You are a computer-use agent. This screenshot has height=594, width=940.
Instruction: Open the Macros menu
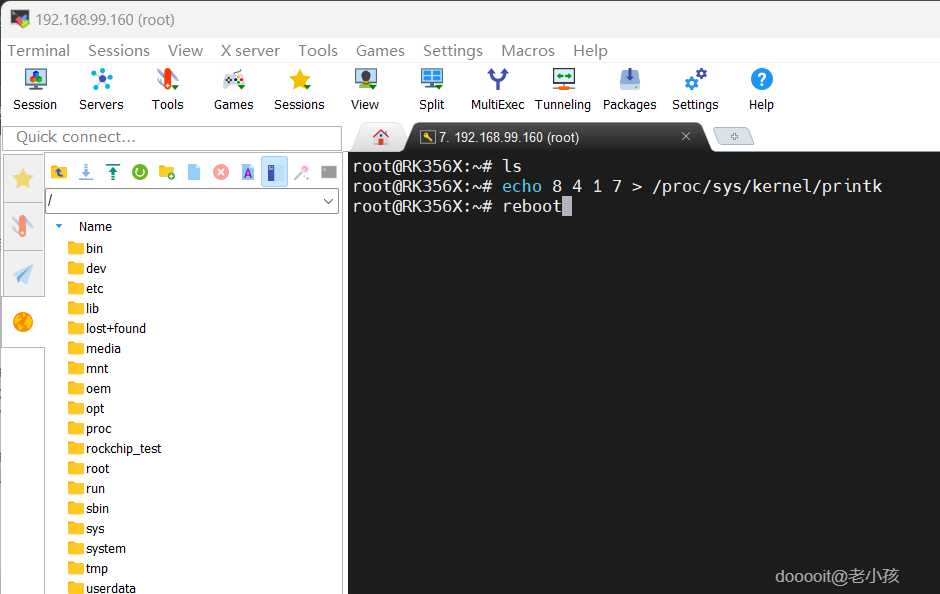click(528, 50)
